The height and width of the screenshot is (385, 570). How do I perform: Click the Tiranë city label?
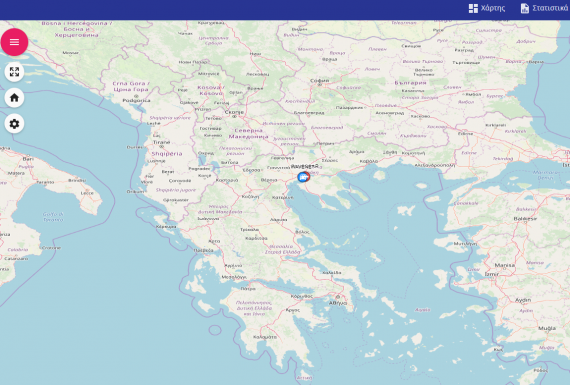tap(161, 142)
